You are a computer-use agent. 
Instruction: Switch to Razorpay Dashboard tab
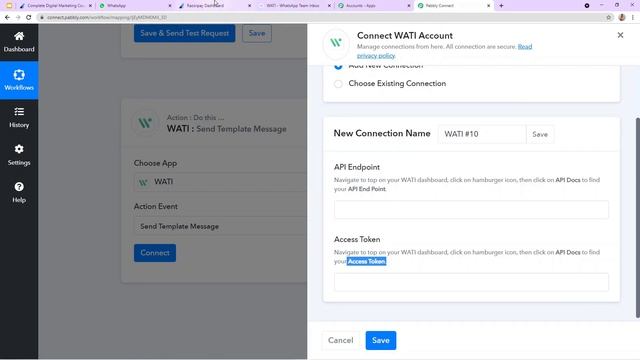[214, 6]
